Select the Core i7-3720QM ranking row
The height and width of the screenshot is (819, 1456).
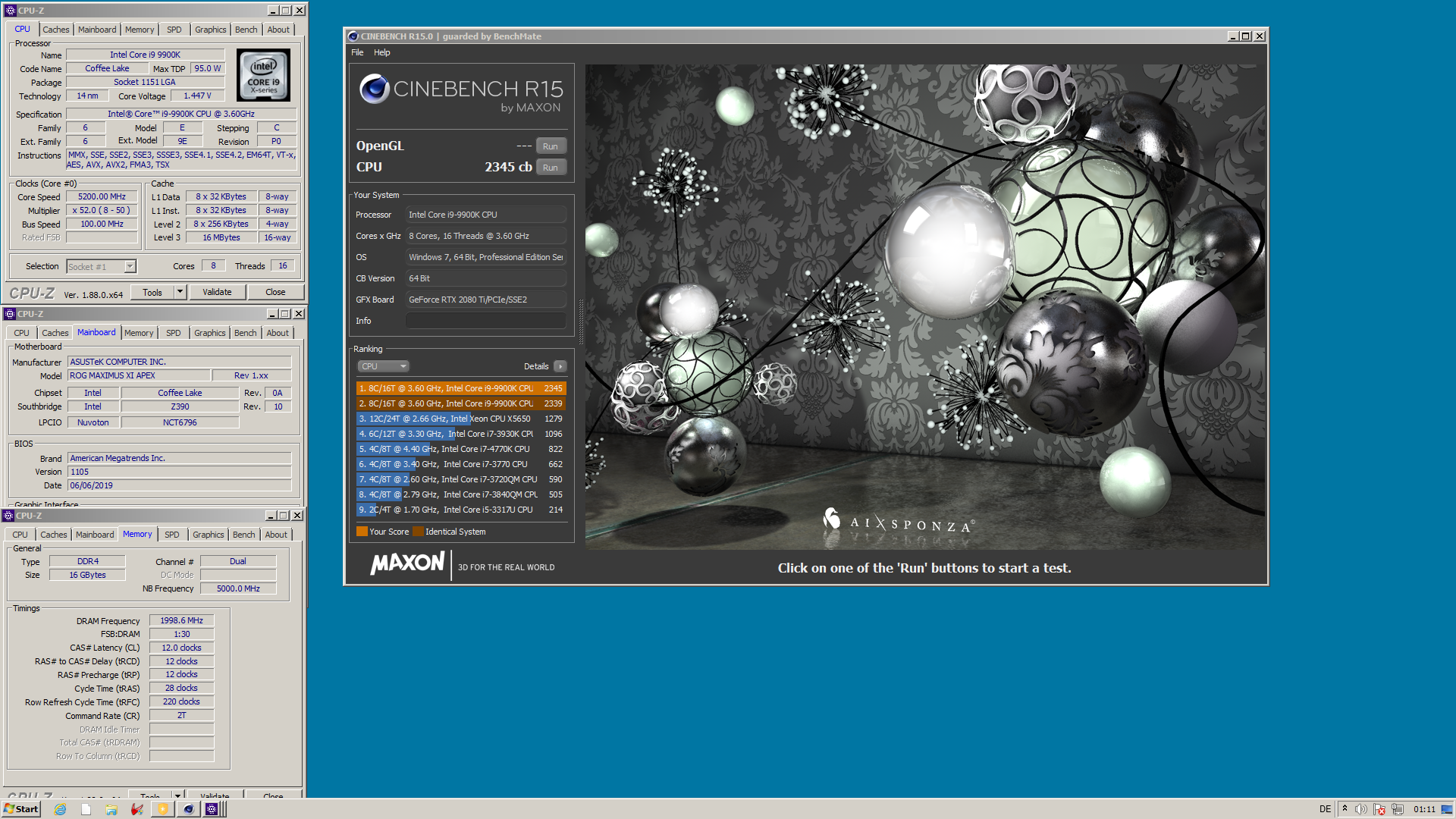(x=461, y=479)
